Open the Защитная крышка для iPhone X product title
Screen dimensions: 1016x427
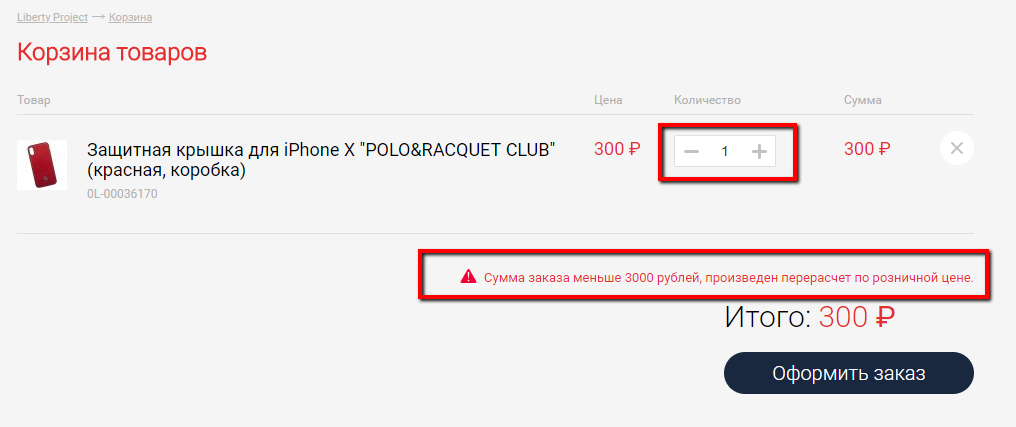(321, 160)
